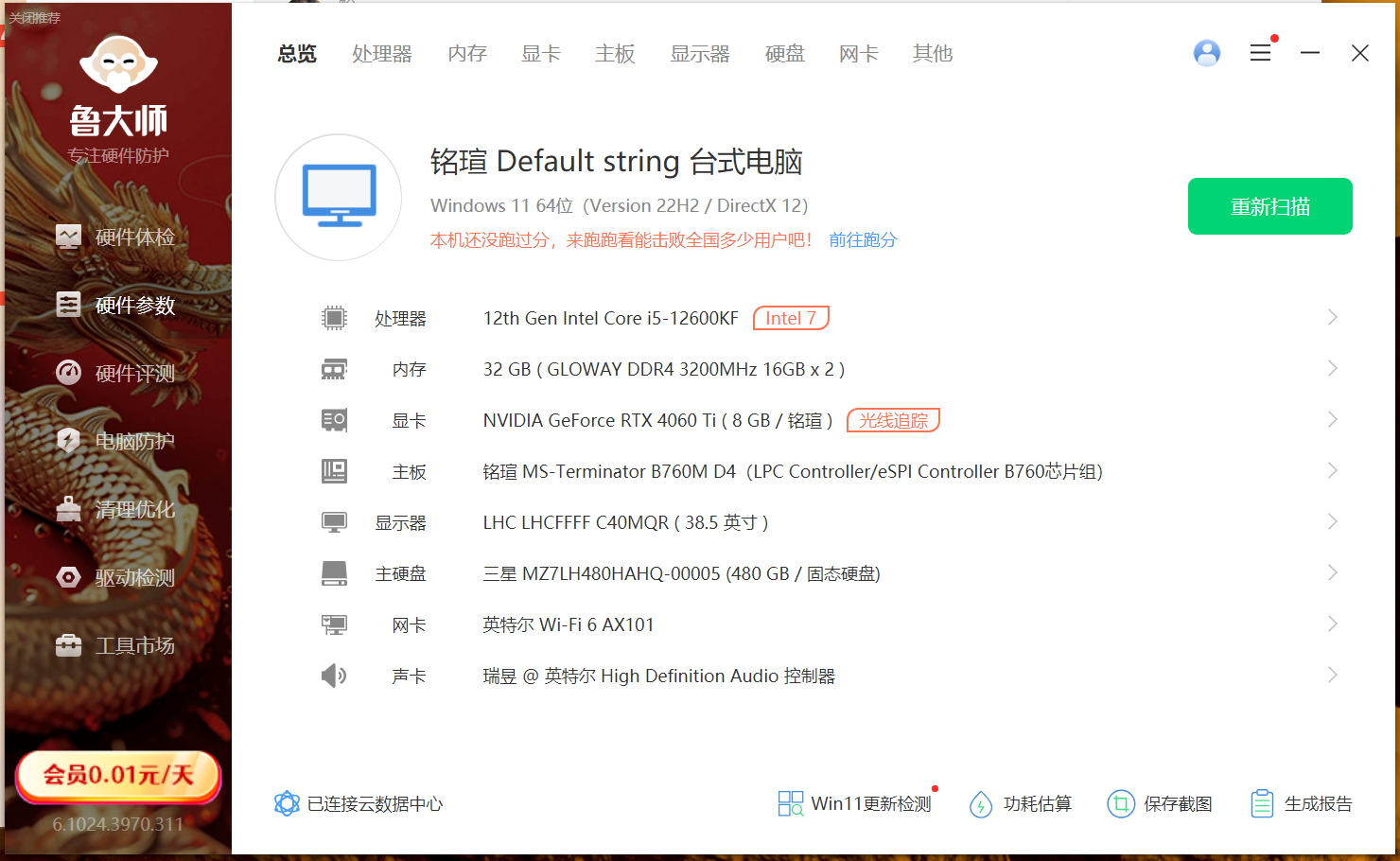
Task: Click the 会员0.01元/天 promotion button
Action: click(117, 776)
